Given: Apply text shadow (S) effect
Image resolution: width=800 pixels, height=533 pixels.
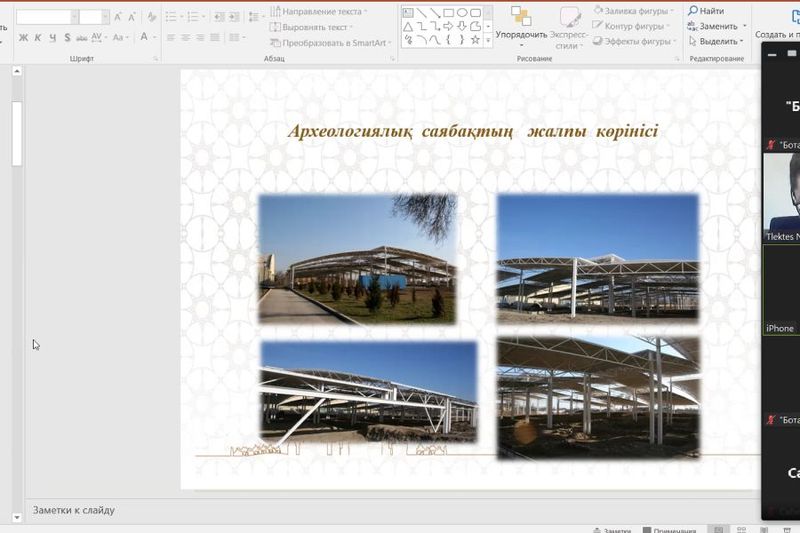Looking at the screenshot, I should tap(66, 38).
